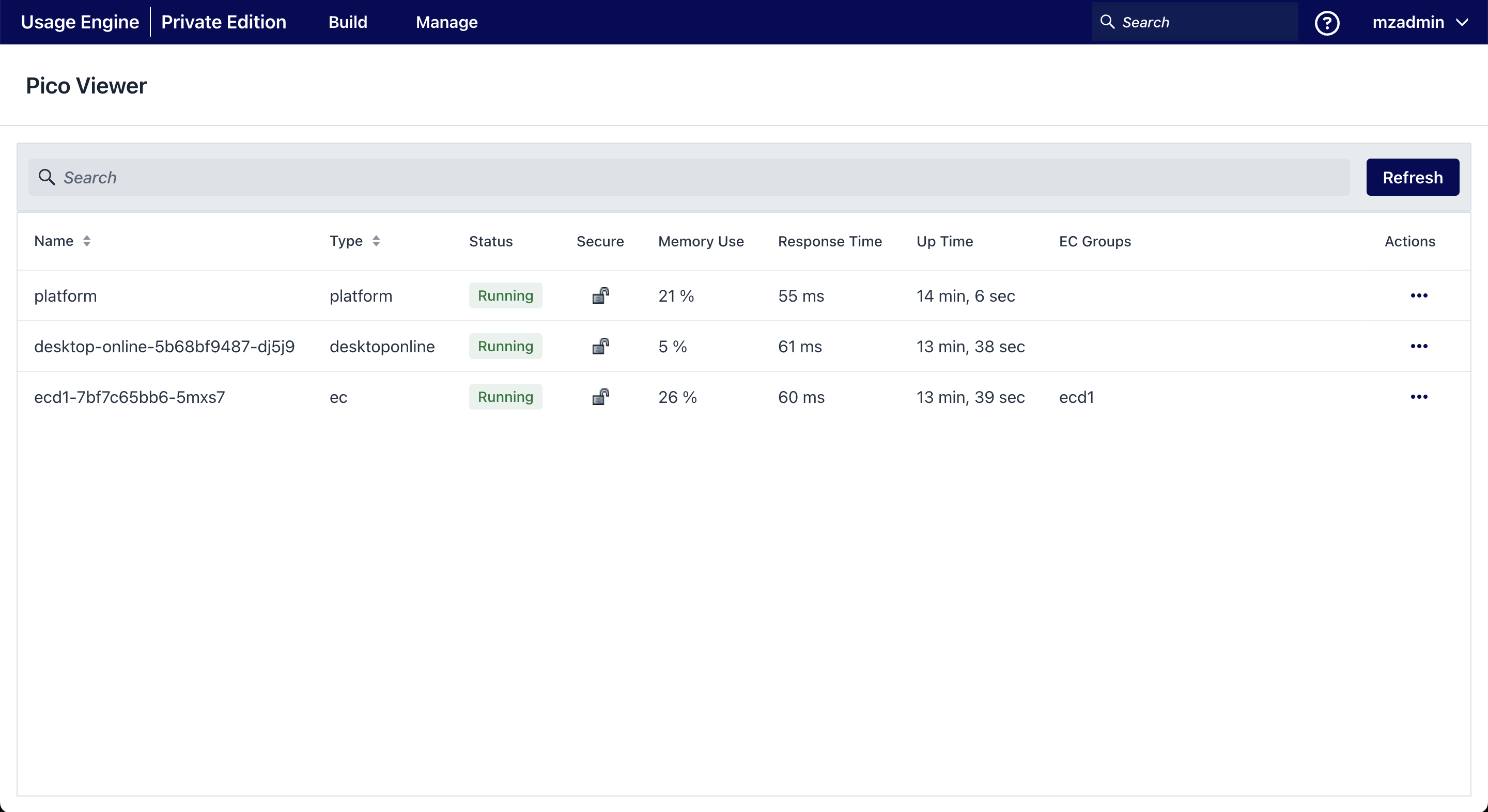Open the Build menu
This screenshot has height=812, width=1488.
[348, 22]
